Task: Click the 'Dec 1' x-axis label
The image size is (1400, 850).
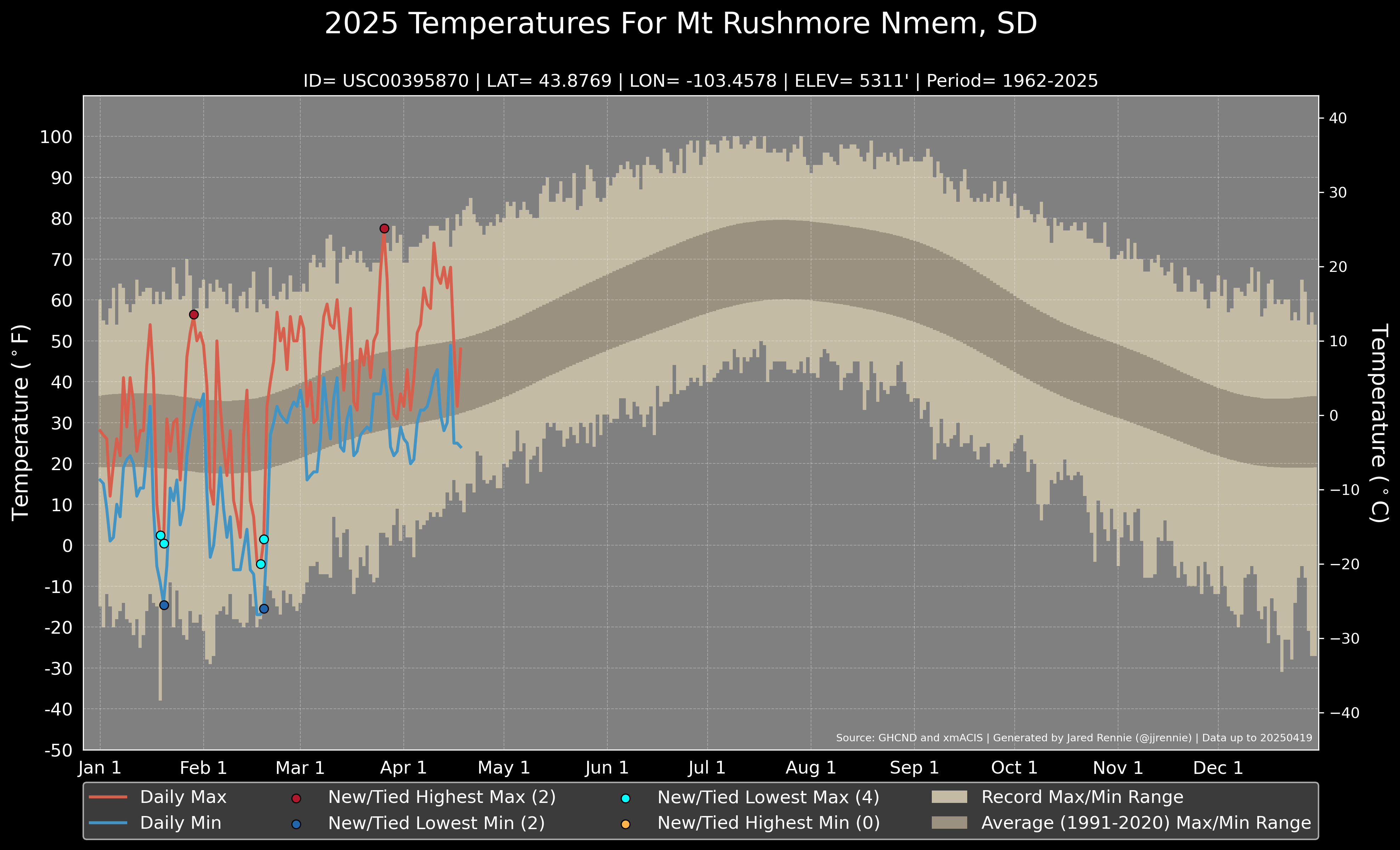Action: click(x=1218, y=768)
